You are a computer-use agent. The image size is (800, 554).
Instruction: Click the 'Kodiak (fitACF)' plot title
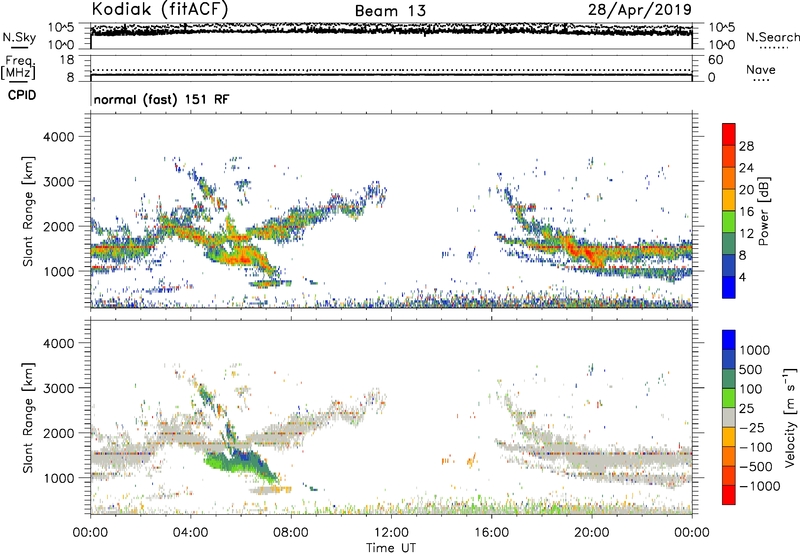click(x=160, y=9)
